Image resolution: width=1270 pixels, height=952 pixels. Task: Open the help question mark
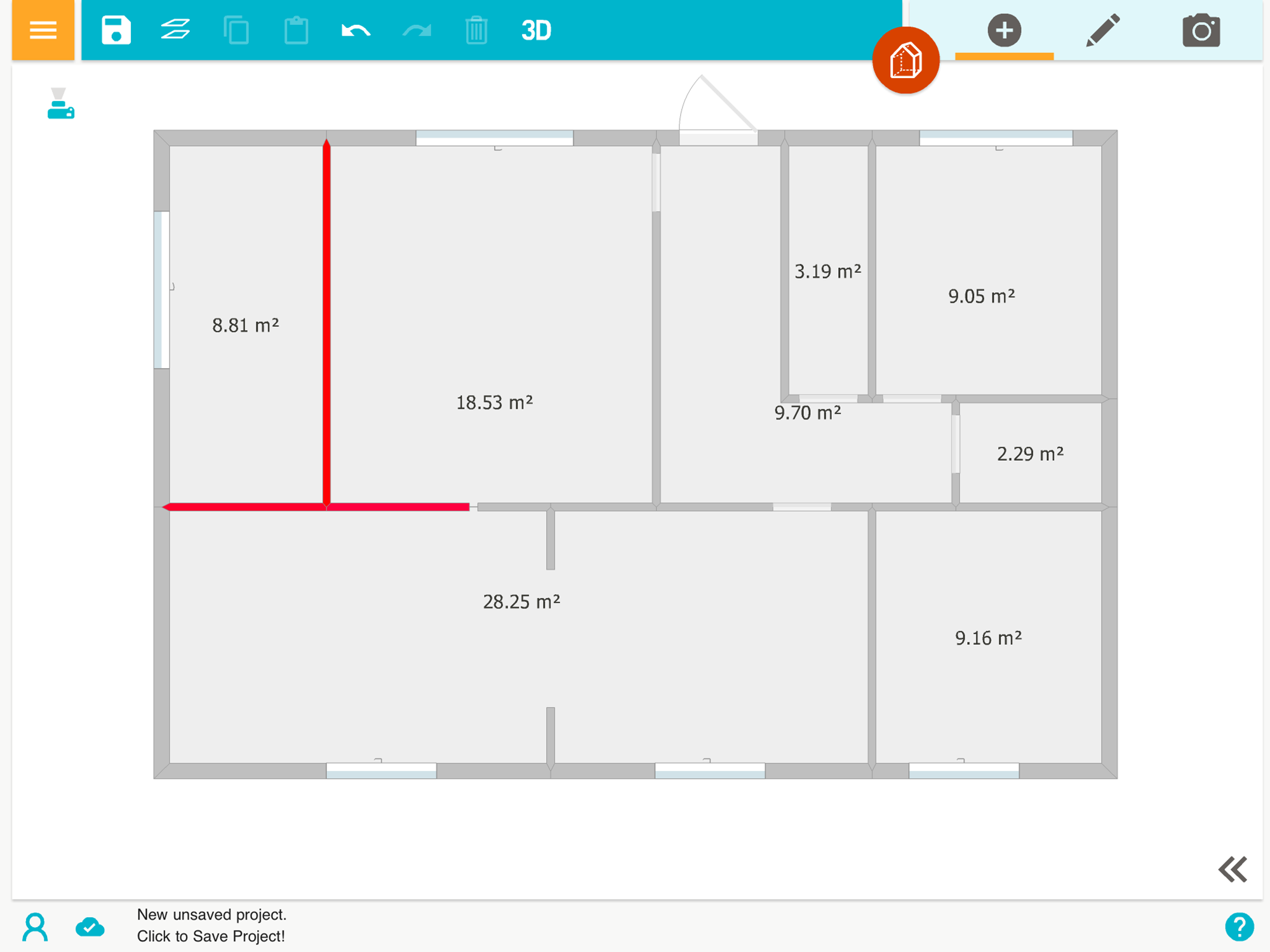coord(1239,927)
